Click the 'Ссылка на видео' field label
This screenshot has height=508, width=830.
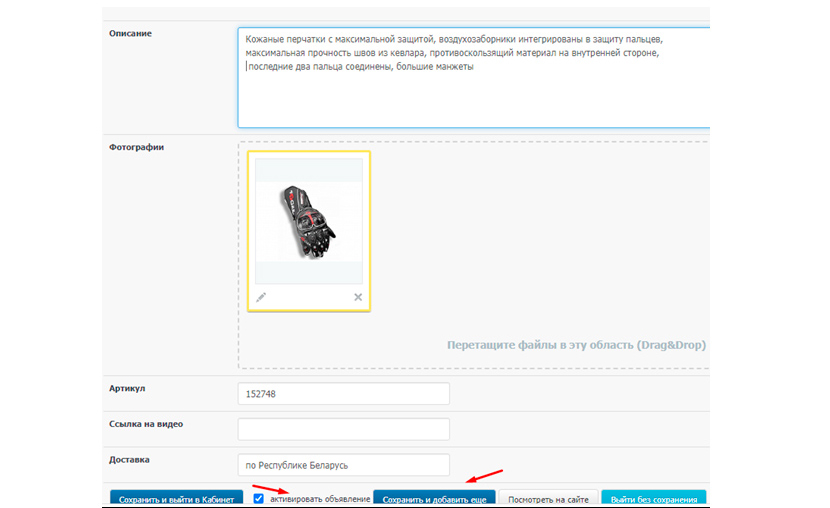coord(146,424)
